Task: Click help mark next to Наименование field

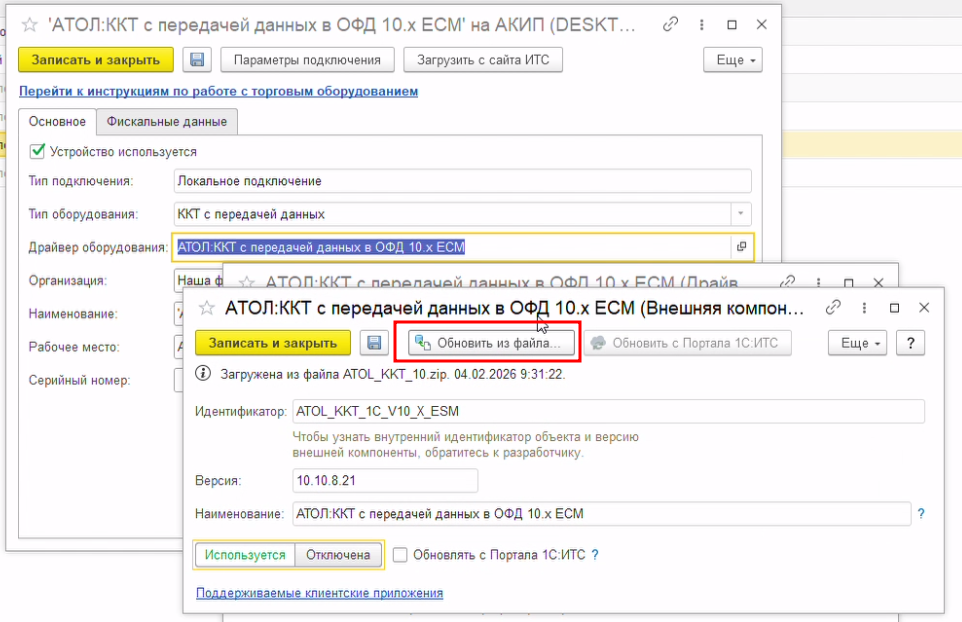Action: [x=921, y=514]
